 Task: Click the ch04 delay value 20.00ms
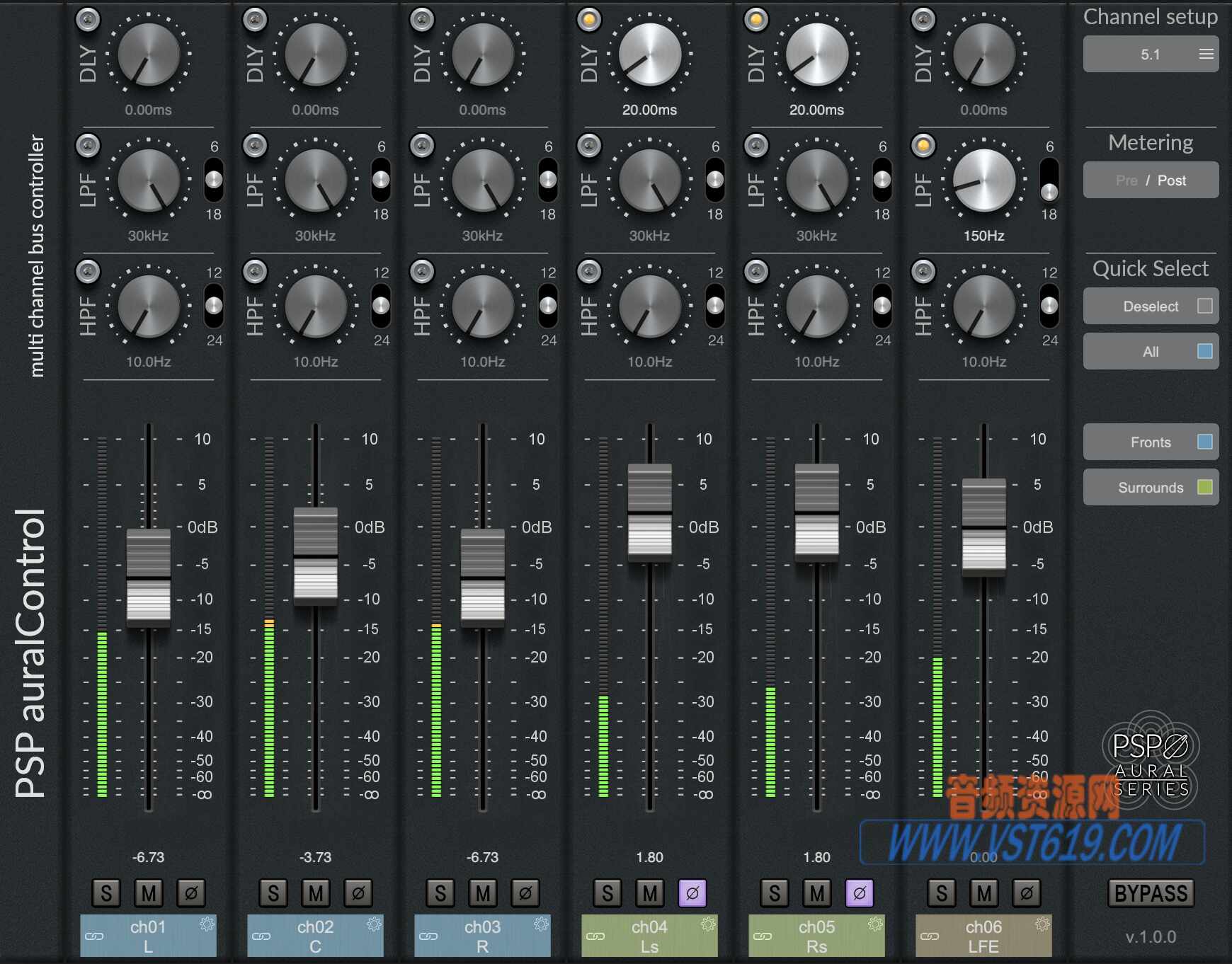click(649, 110)
